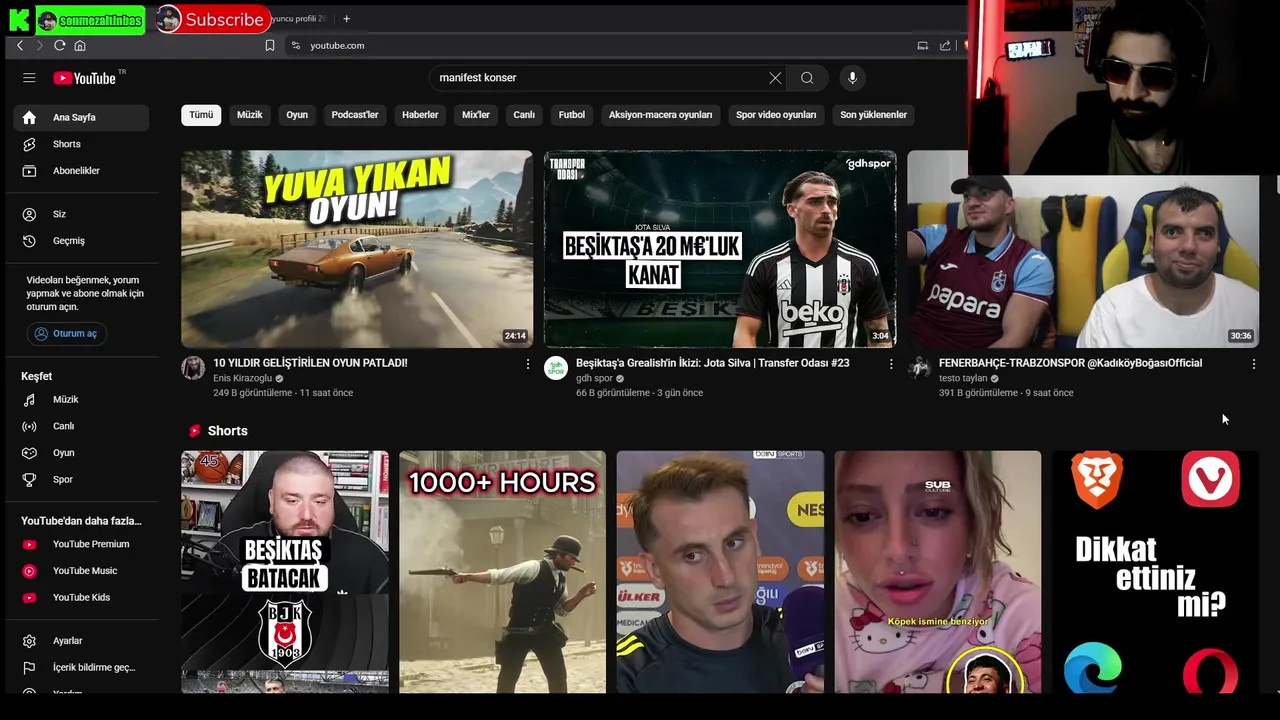Screen dimensions: 1280x720
Task: Open the Köpek ismine benziyor short
Action: click(938, 572)
